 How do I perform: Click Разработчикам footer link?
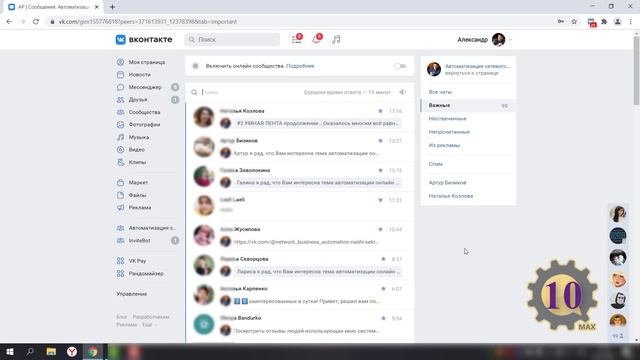(151, 317)
